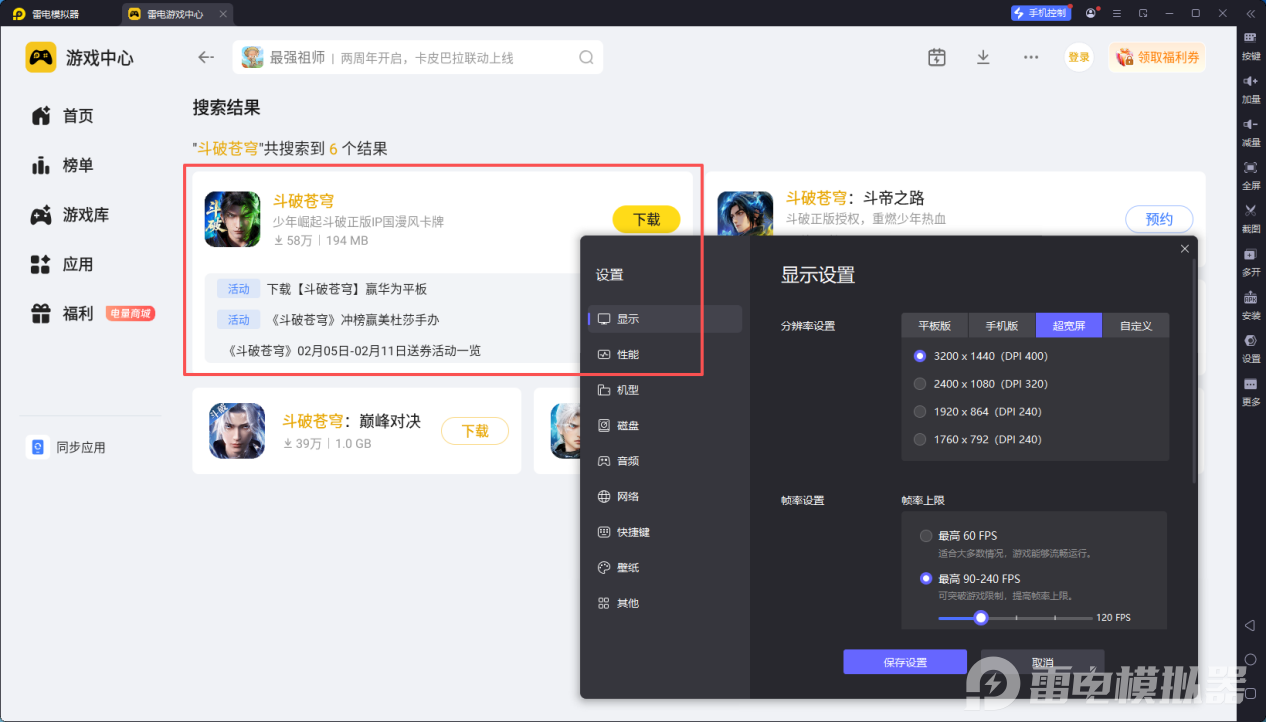Click the 按键 keymapping icon in right sidebar
1266x722 pixels.
pyautogui.click(x=1250, y=43)
